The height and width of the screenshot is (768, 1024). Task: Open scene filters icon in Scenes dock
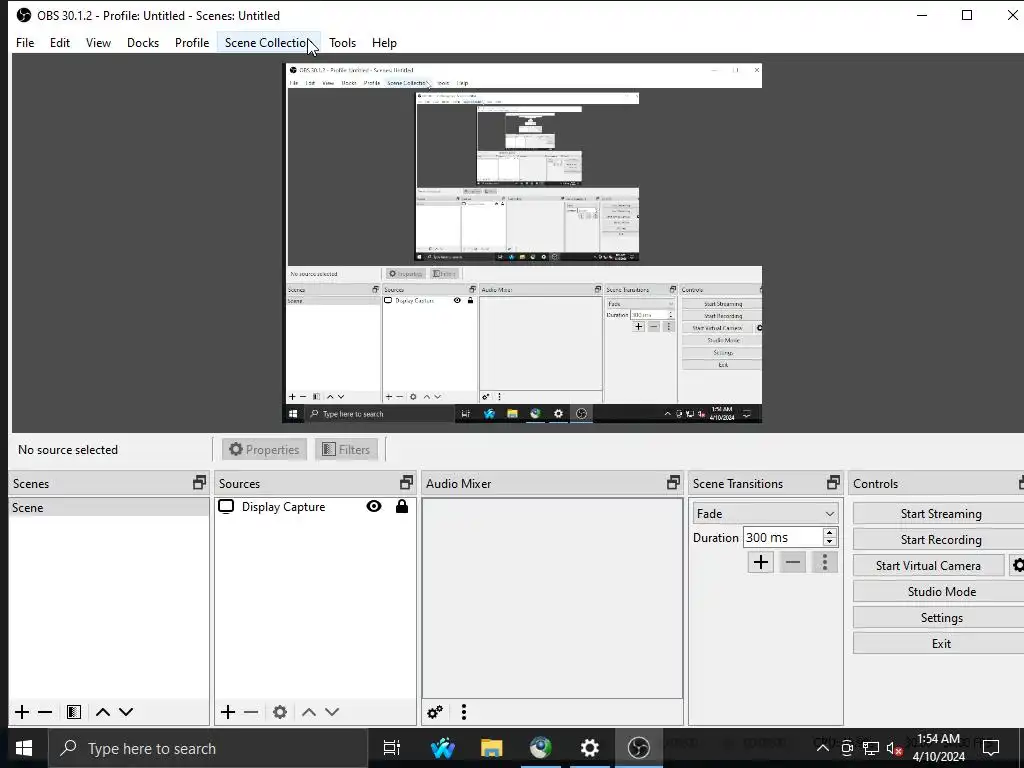(74, 712)
